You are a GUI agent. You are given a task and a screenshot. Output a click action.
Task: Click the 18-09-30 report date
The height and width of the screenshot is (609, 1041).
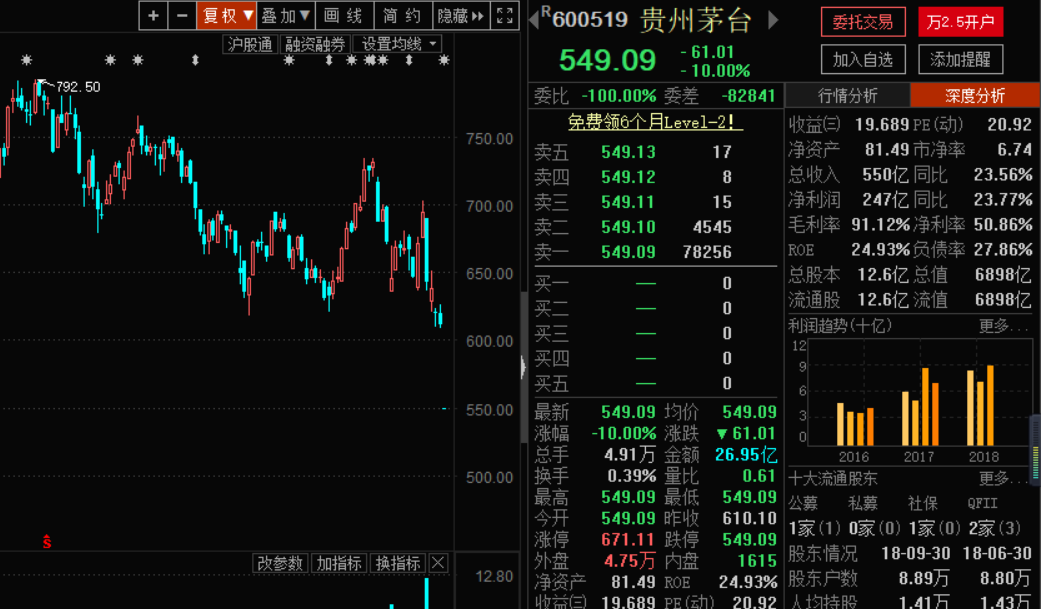(x=916, y=554)
